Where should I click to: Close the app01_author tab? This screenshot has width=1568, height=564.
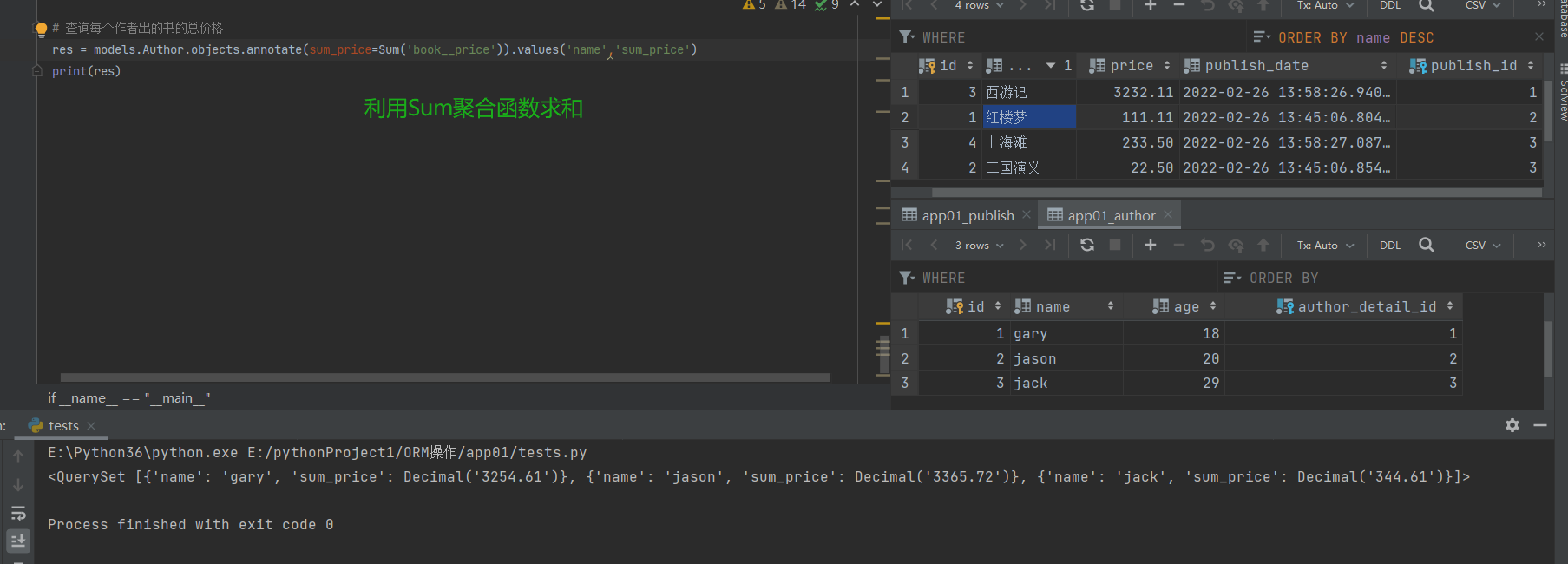coord(1168,214)
